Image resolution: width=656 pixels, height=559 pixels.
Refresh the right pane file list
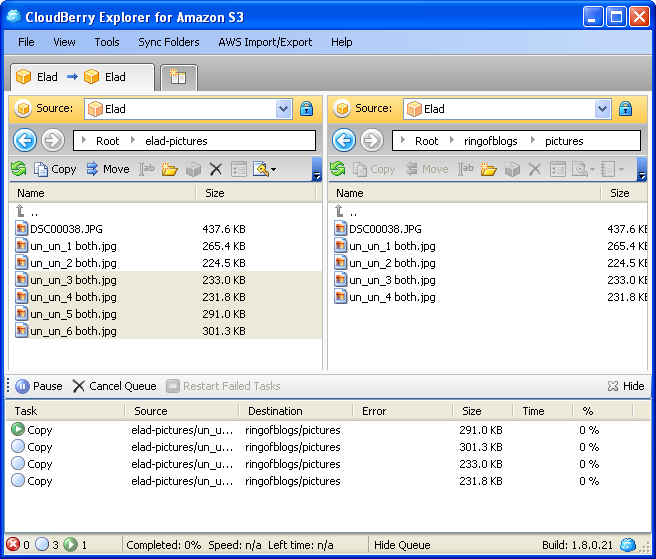click(x=338, y=169)
